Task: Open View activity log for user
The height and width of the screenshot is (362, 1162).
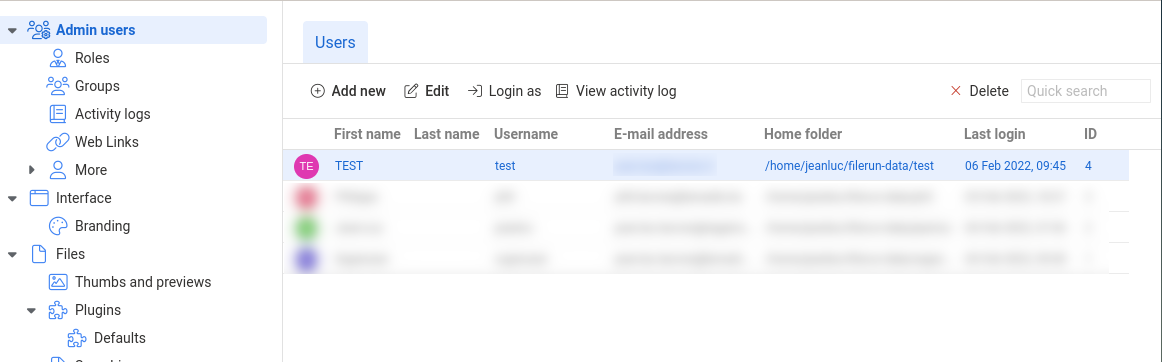Action: (615, 91)
